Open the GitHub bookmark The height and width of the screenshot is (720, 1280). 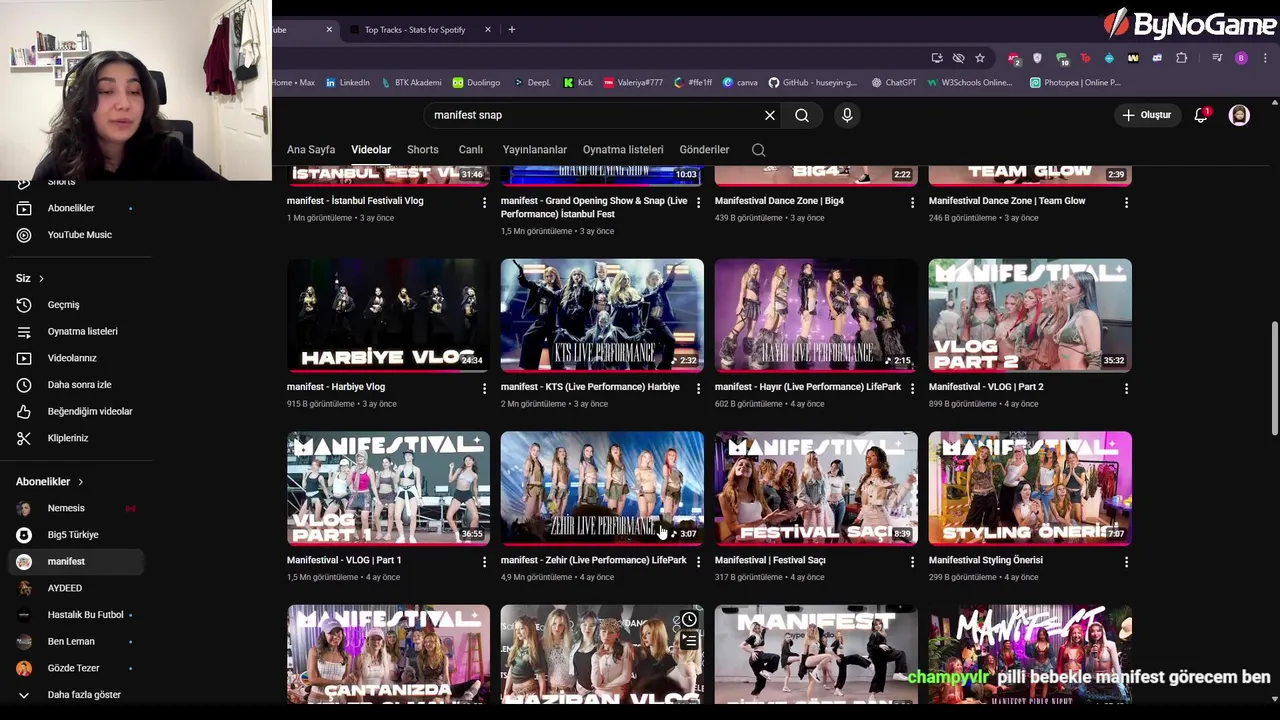click(x=812, y=83)
